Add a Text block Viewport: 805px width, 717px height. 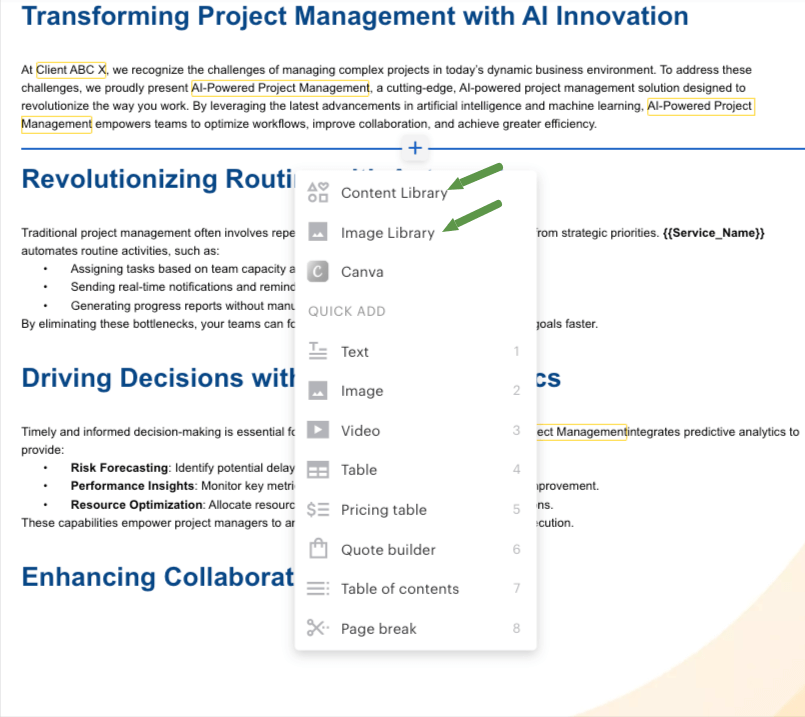coord(415,352)
